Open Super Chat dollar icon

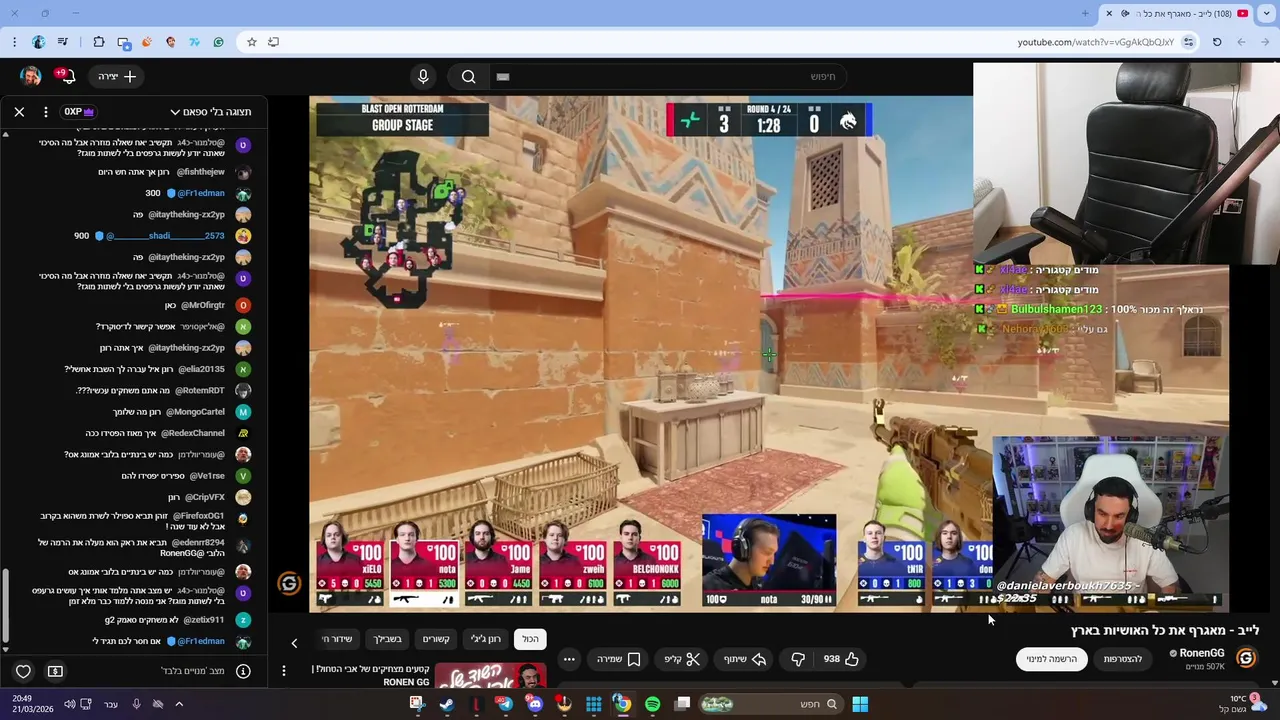click(x=55, y=671)
